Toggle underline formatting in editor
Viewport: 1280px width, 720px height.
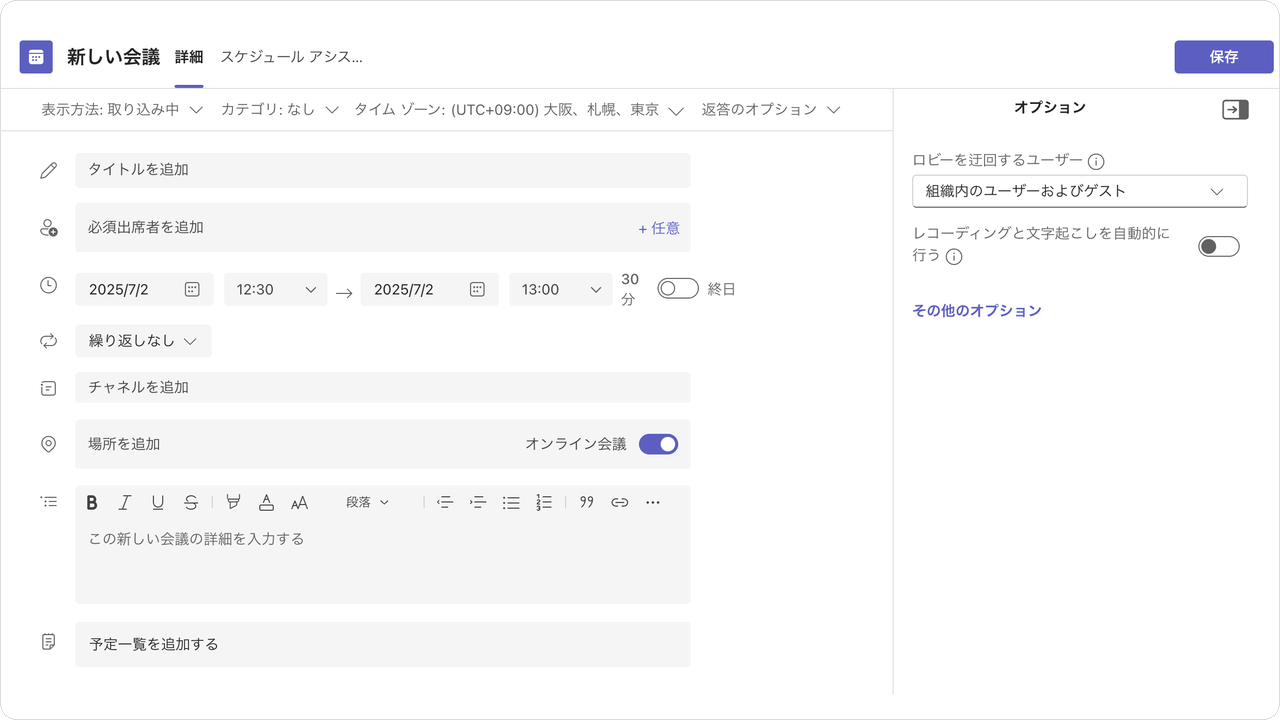(158, 503)
